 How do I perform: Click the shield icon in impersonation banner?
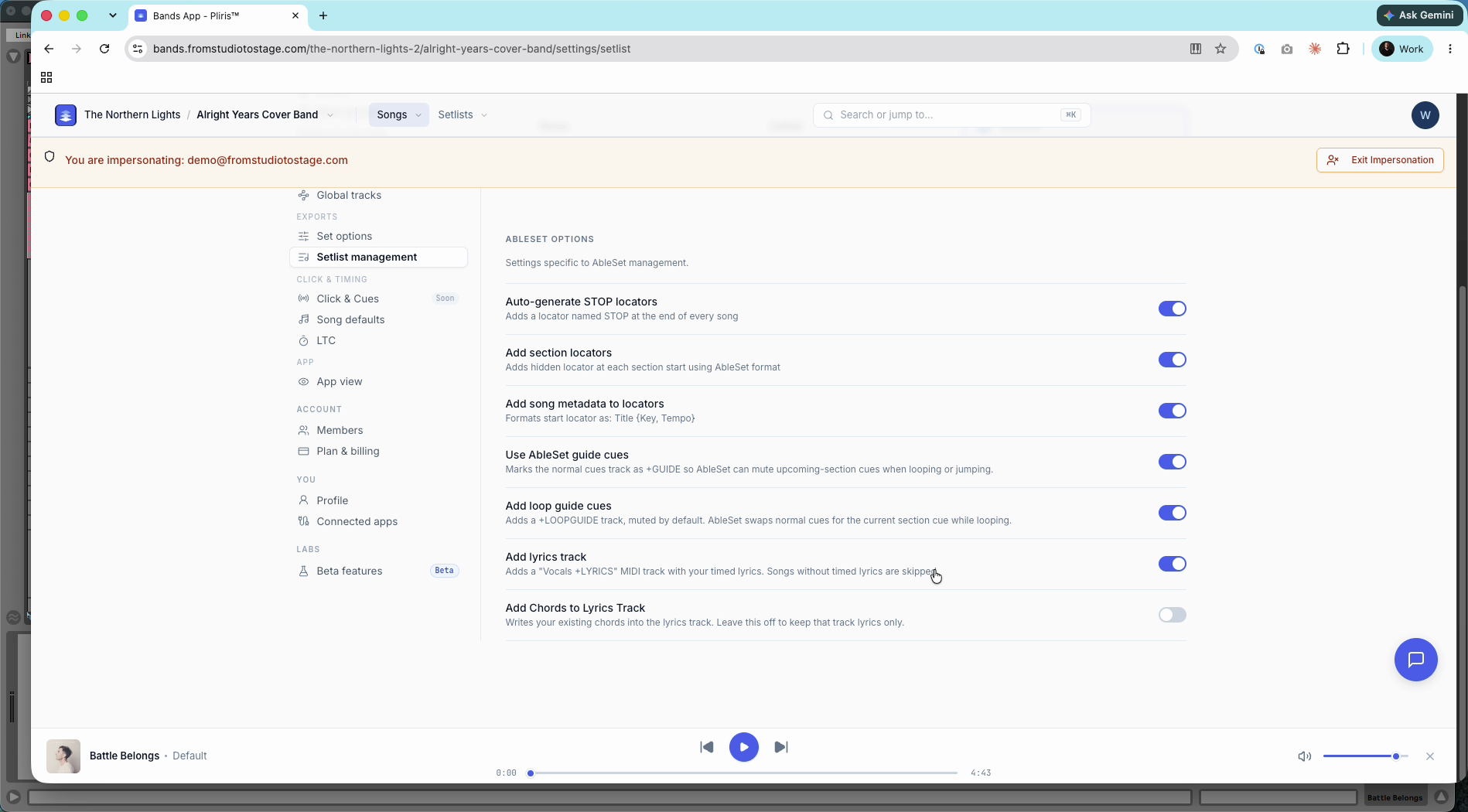click(x=50, y=157)
